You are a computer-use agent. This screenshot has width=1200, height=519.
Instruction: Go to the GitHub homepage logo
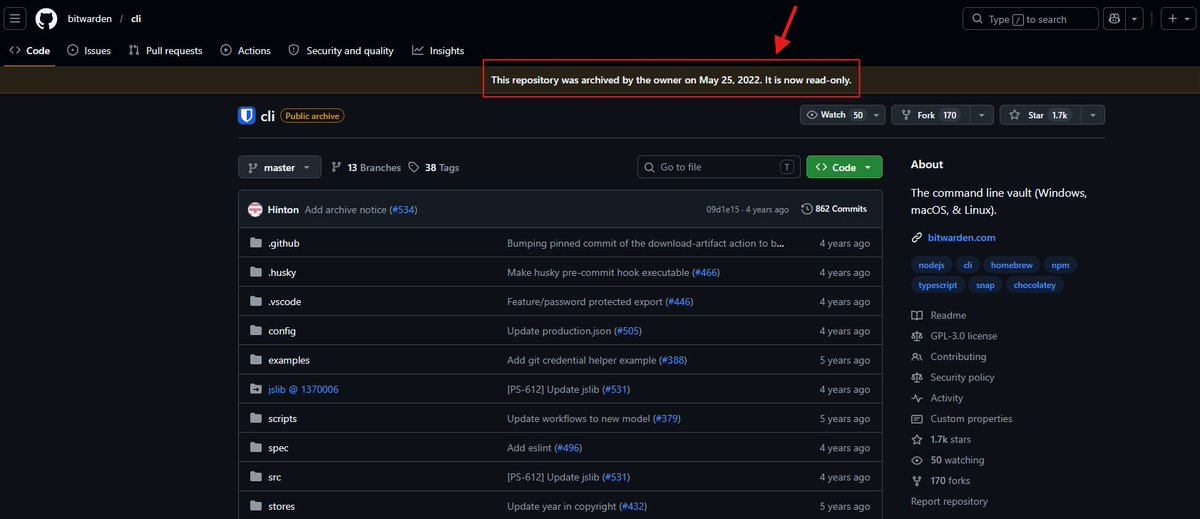tap(46, 19)
